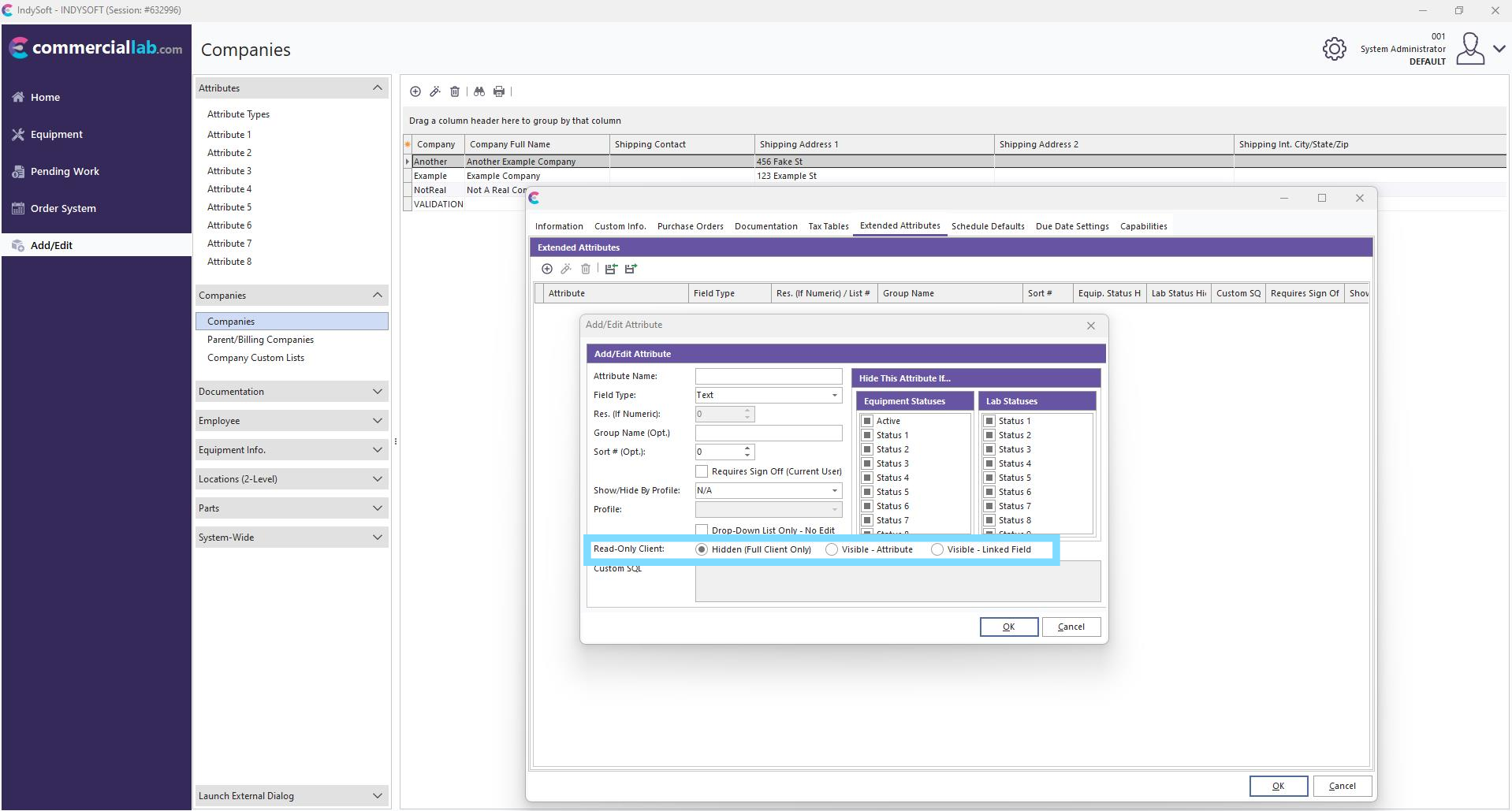
Task: Delete the selected company
Action: [x=455, y=91]
